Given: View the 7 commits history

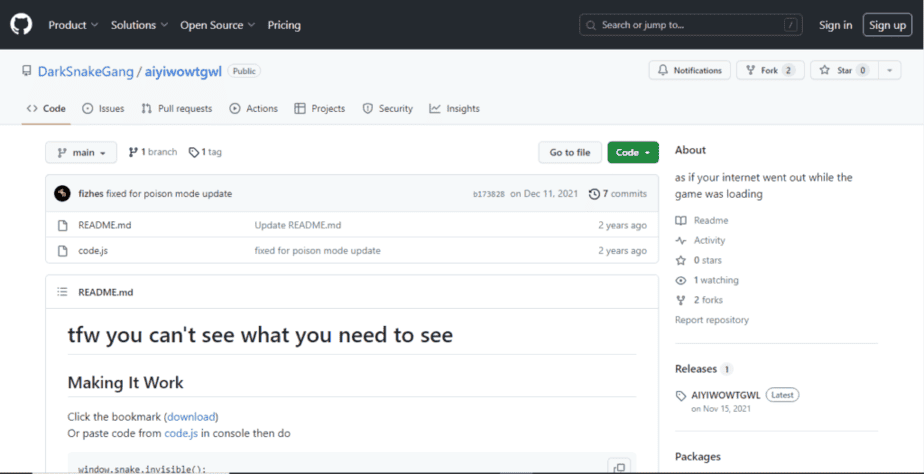Looking at the screenshot, I should click(x=618, y=193).
